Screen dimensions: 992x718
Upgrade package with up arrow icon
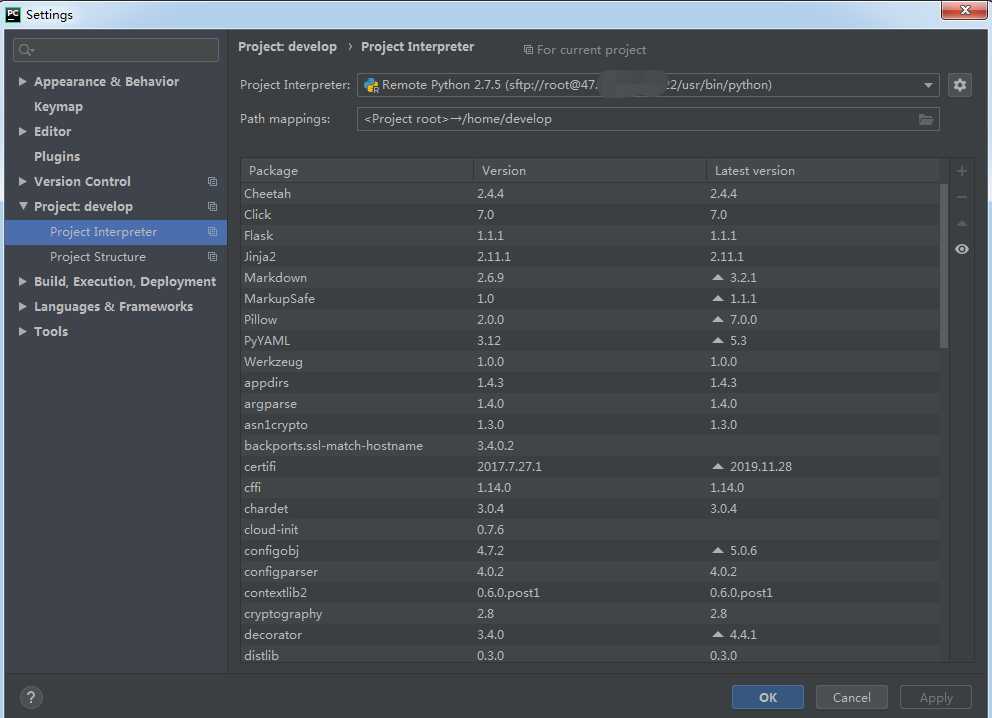(962, 223)
